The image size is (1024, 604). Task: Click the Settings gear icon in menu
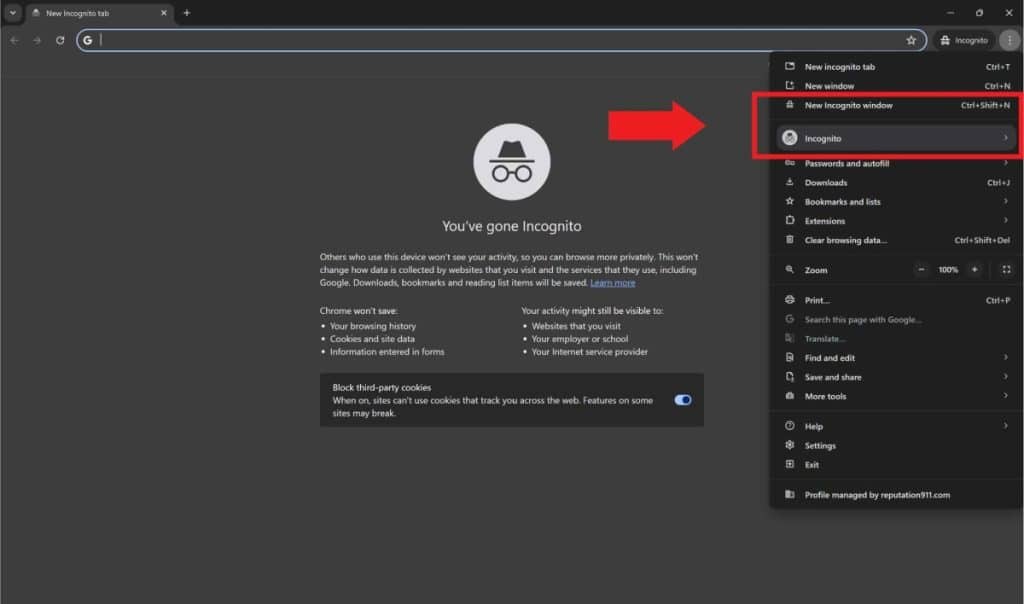pyautogui.click(x=790, y=445)
